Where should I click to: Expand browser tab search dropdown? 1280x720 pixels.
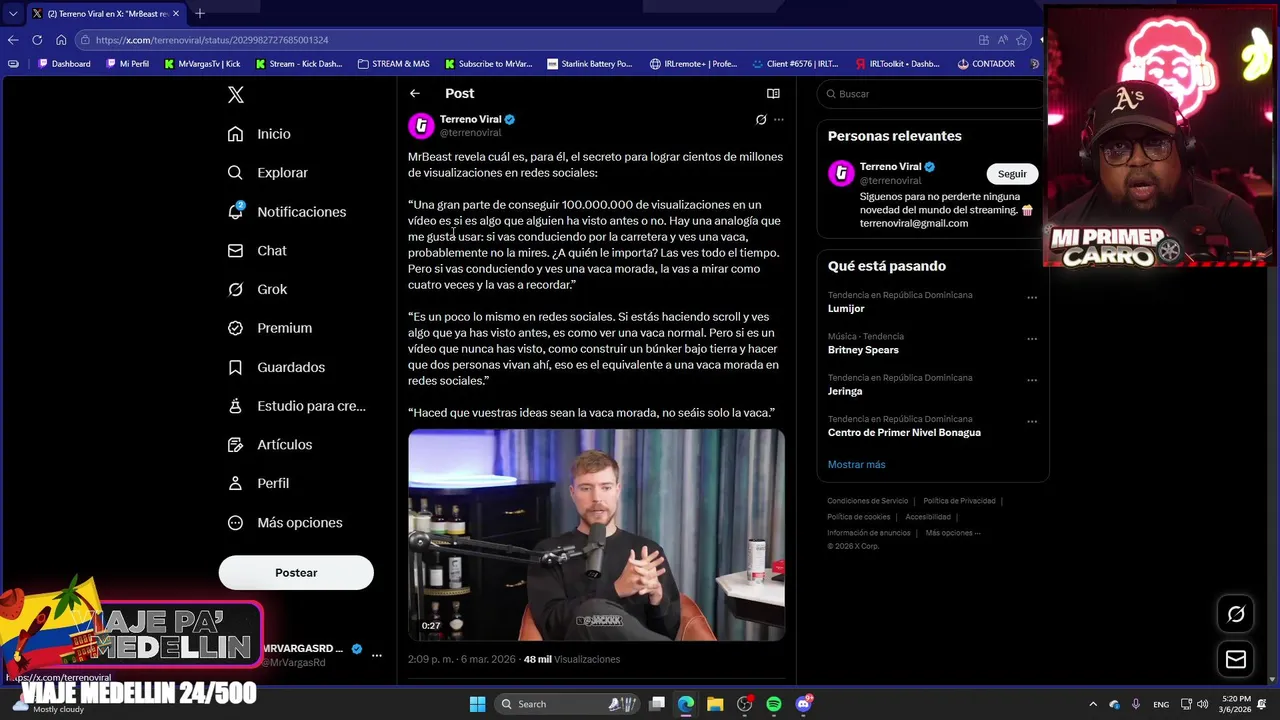(13, 13)
